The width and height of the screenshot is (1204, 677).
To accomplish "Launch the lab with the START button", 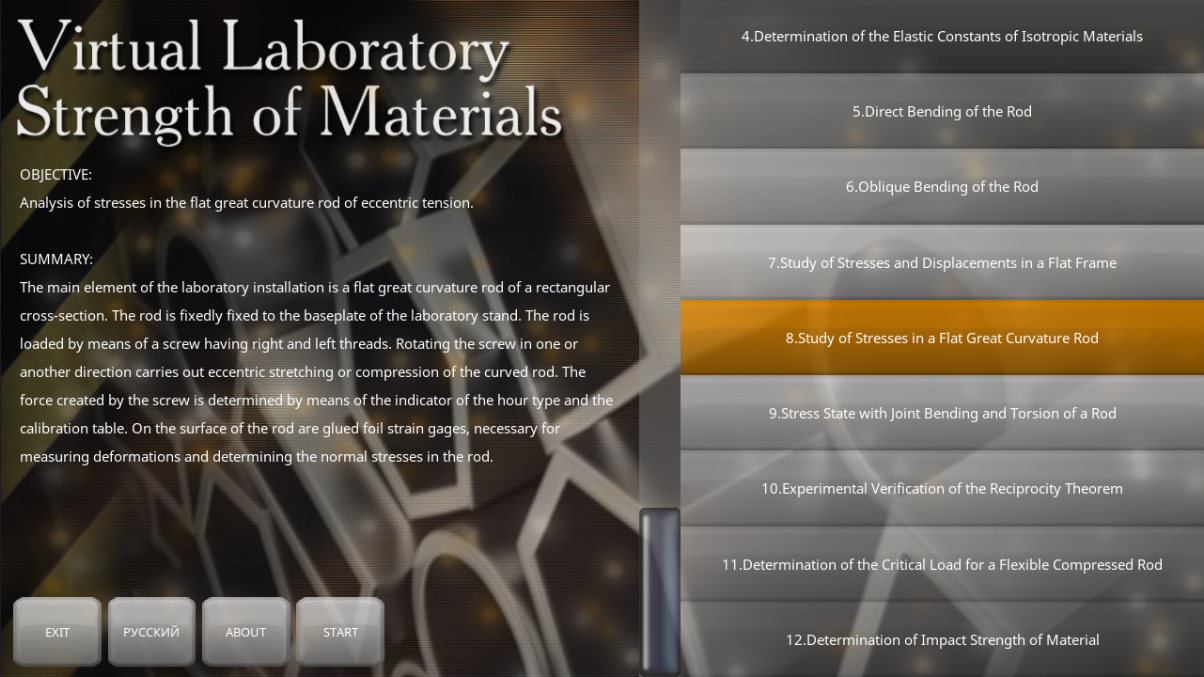I will [340, 632].
